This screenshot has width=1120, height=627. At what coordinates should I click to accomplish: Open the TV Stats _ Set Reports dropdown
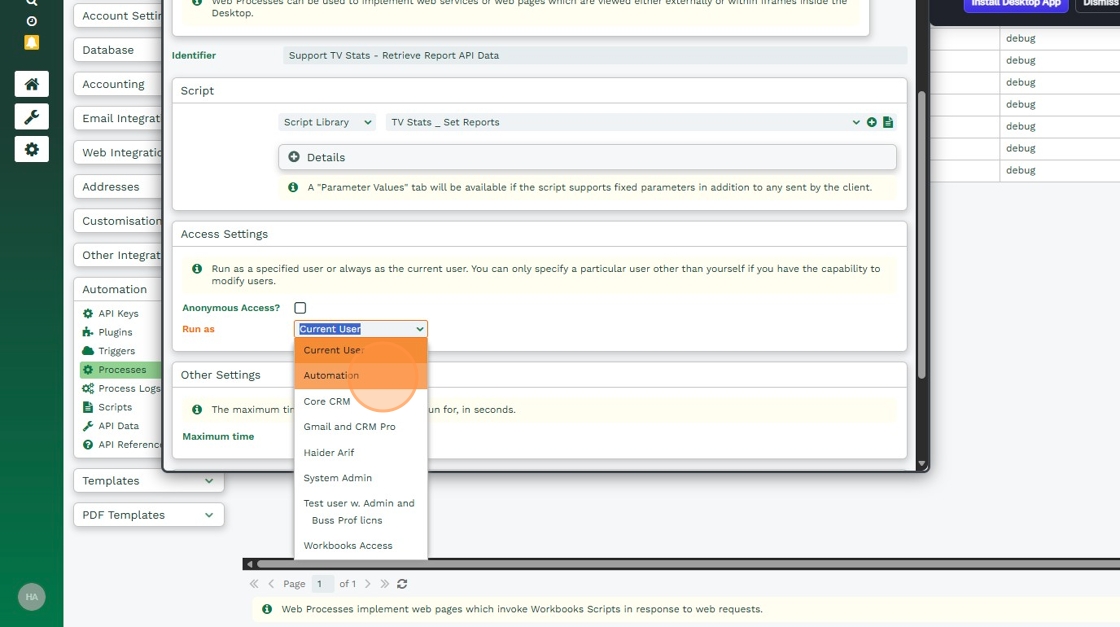pyautogui.click(x=624, y=122)
